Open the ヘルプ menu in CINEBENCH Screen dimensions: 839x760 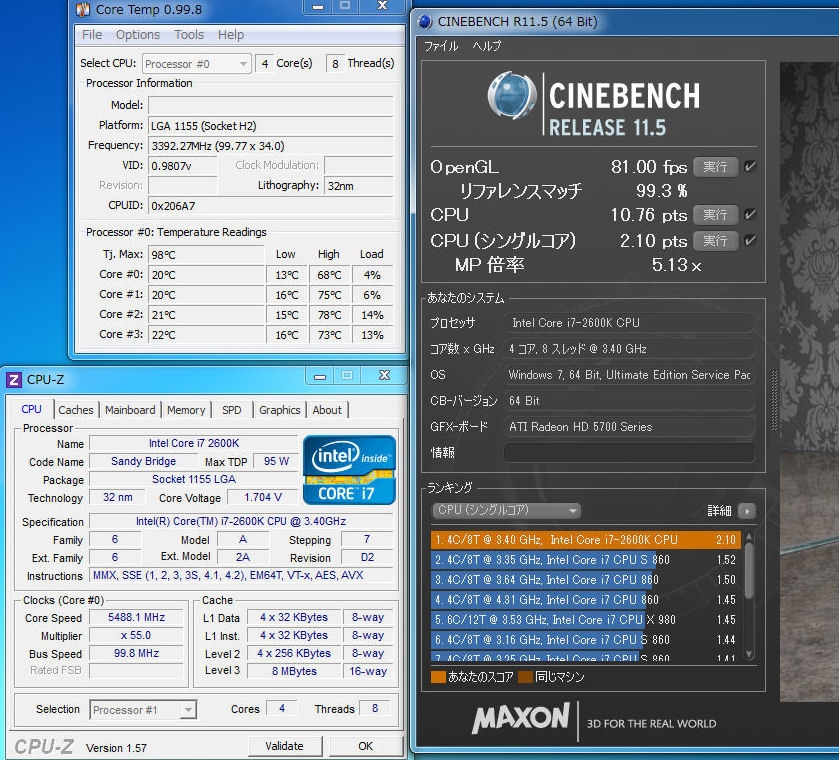[x=487, y=46]
